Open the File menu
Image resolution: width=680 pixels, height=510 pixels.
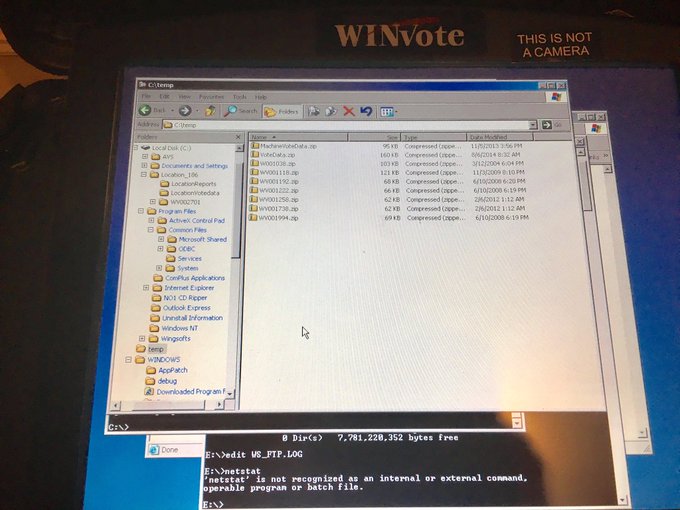coord(146,96)
